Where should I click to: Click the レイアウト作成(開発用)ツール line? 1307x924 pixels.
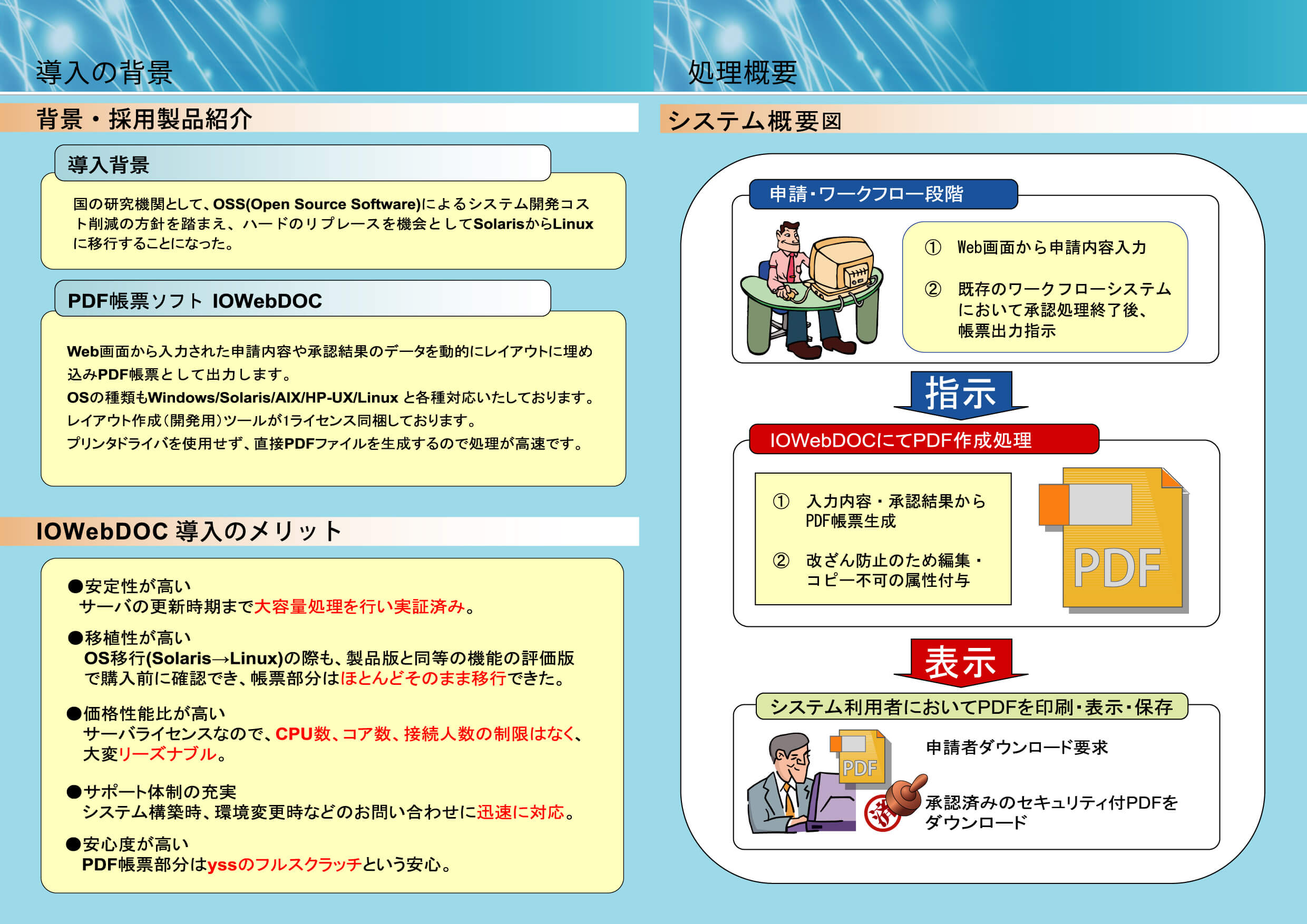271,420
